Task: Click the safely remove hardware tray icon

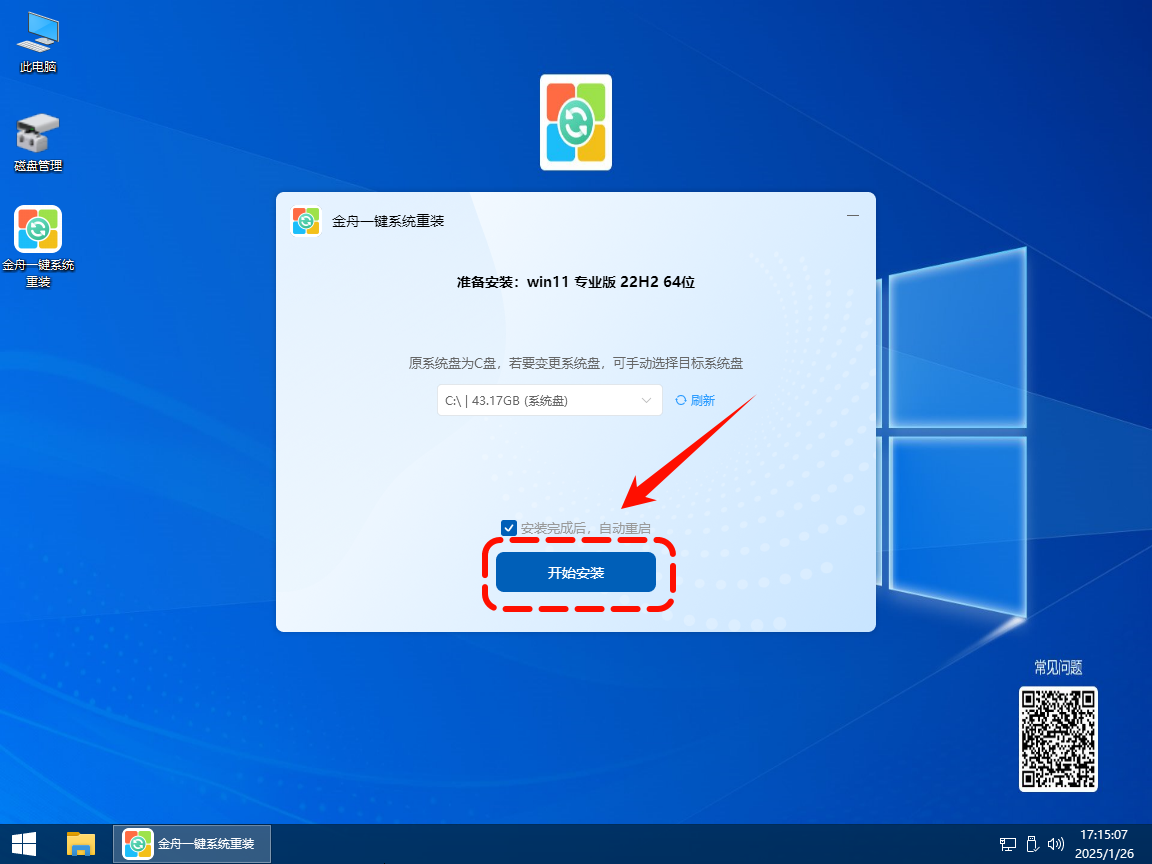Action: tap(1032, 844)
